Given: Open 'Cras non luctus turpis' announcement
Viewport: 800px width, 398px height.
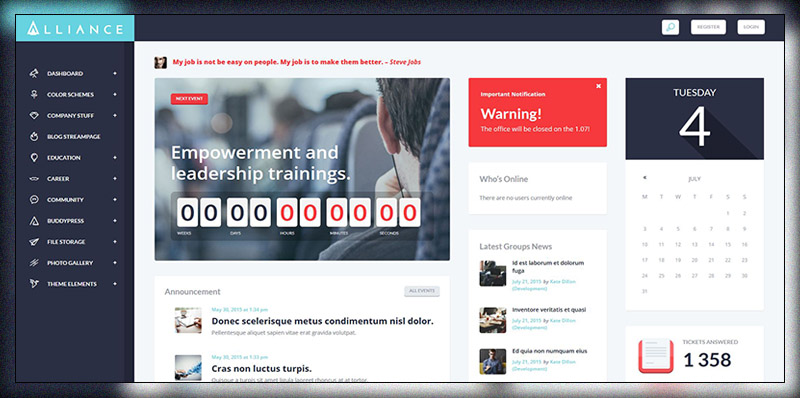Looking at the screenshot, I should [262, 368].
